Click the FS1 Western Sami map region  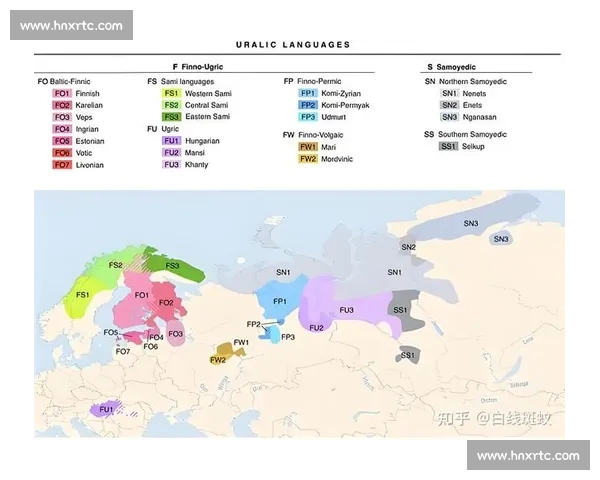(83, 297)
